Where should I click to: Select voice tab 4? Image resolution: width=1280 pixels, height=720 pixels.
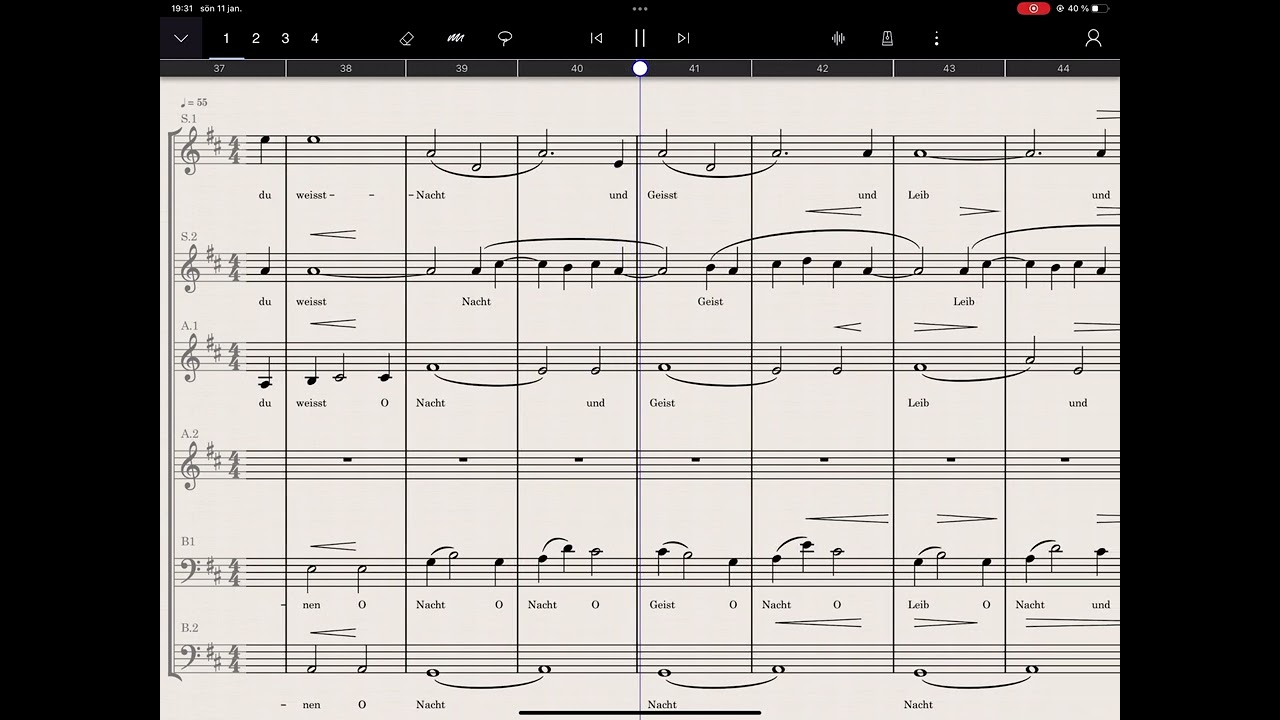pos(314,38)
